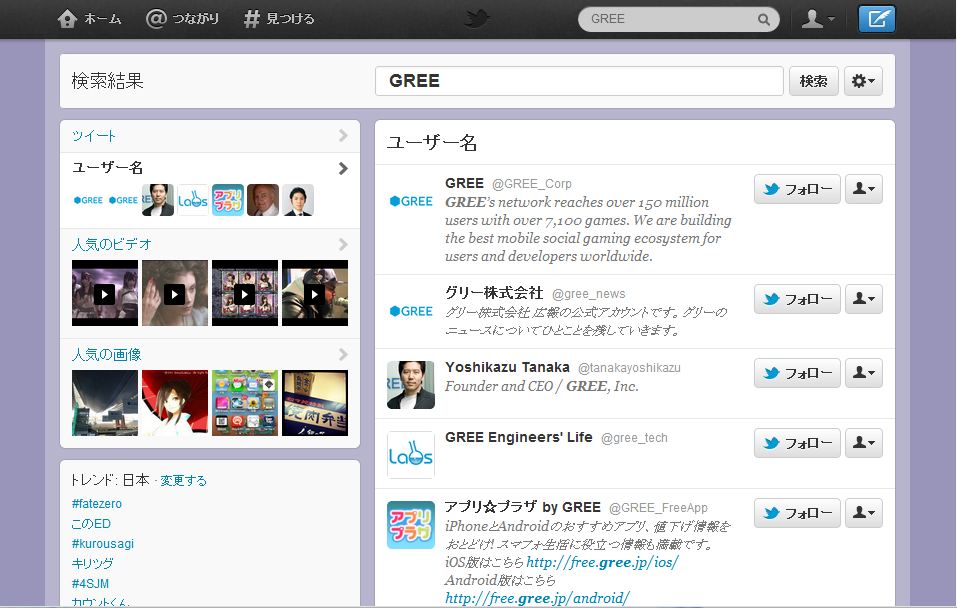Open user actions dropdown for @gree_news
The image size is (957, 608).
[x=864, y=299]
